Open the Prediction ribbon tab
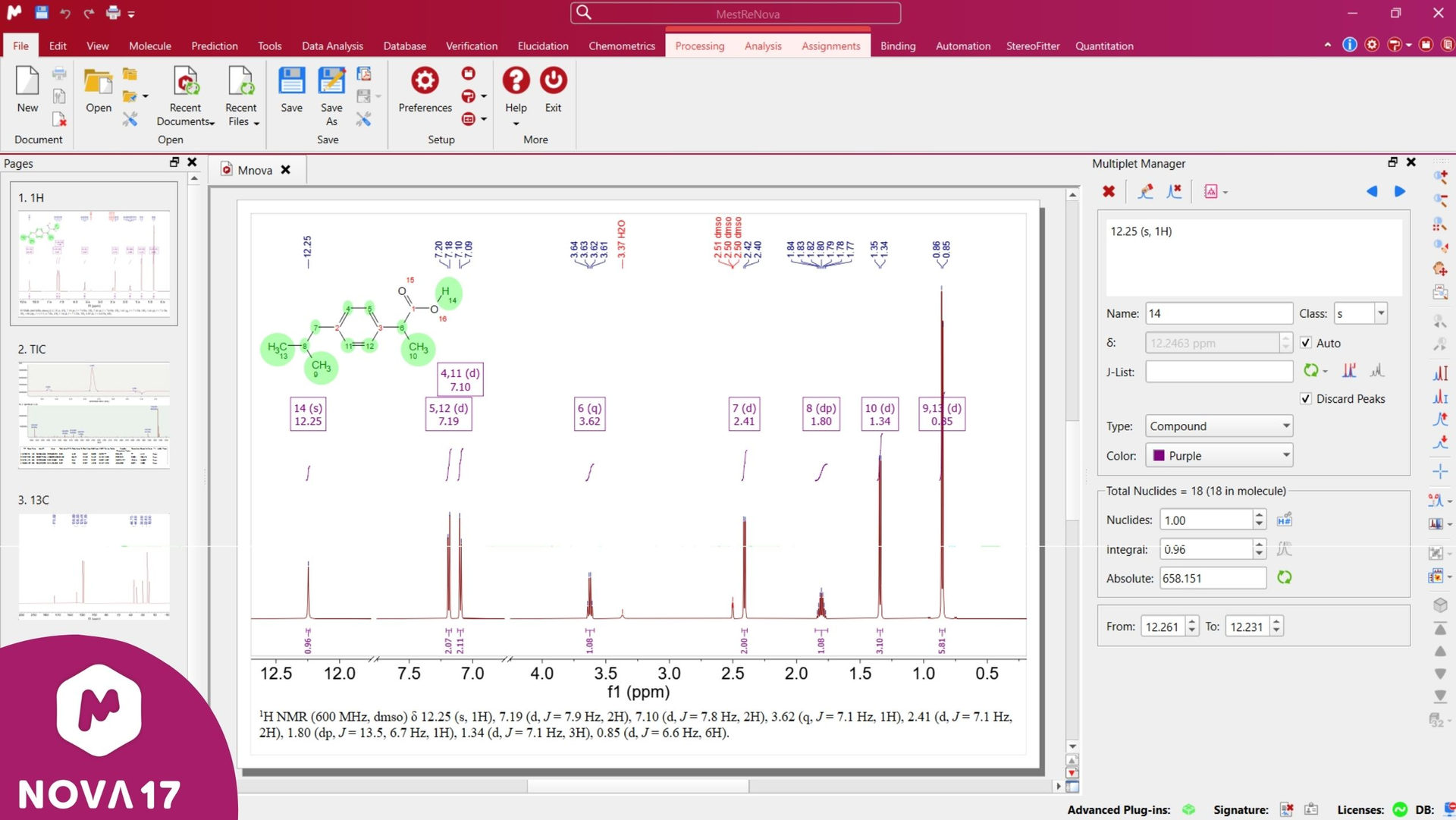Viewport: 1456px width, 820px height. (x=215, y=46)
